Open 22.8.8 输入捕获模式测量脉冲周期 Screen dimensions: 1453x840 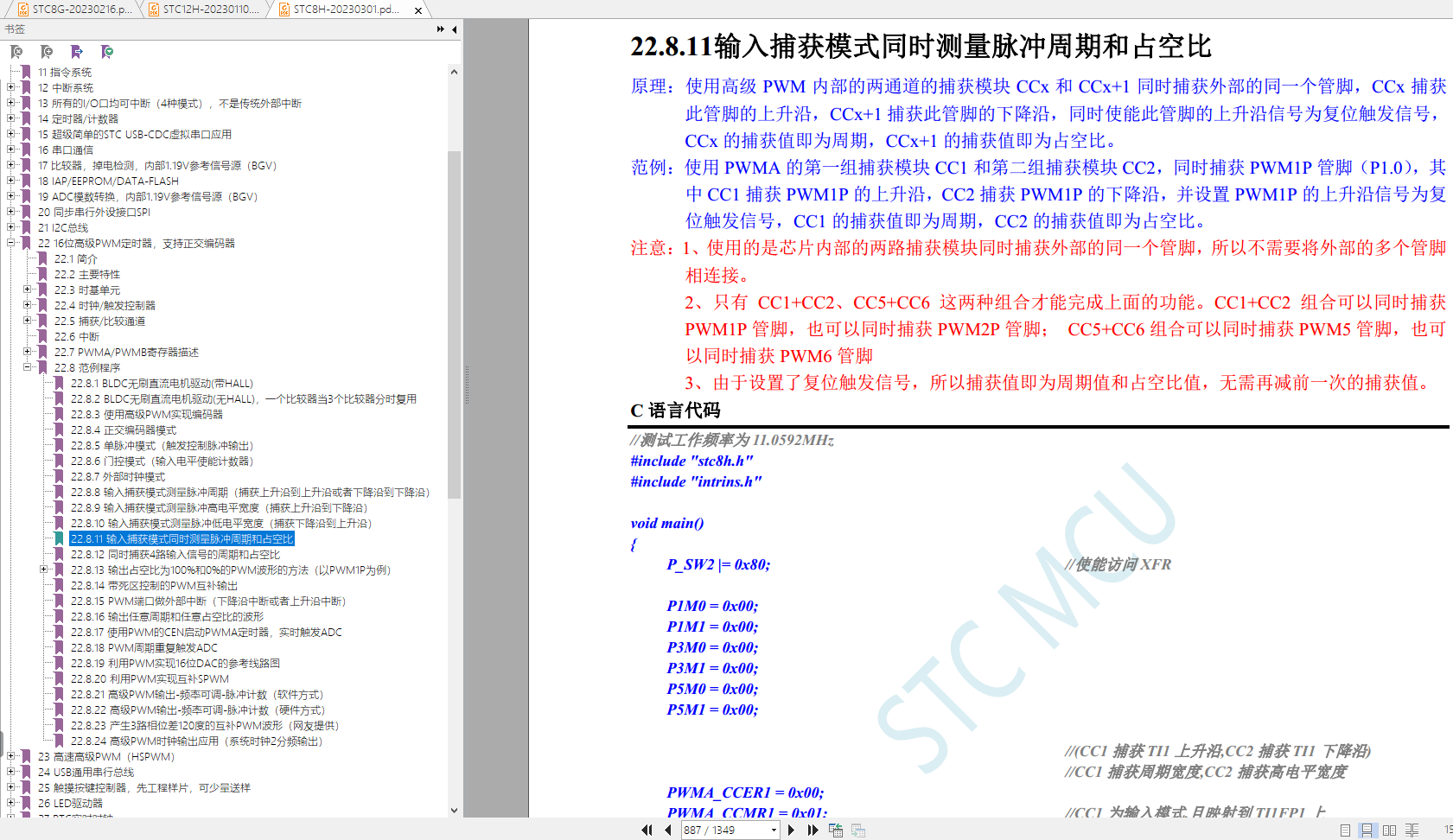pos(250,492)
